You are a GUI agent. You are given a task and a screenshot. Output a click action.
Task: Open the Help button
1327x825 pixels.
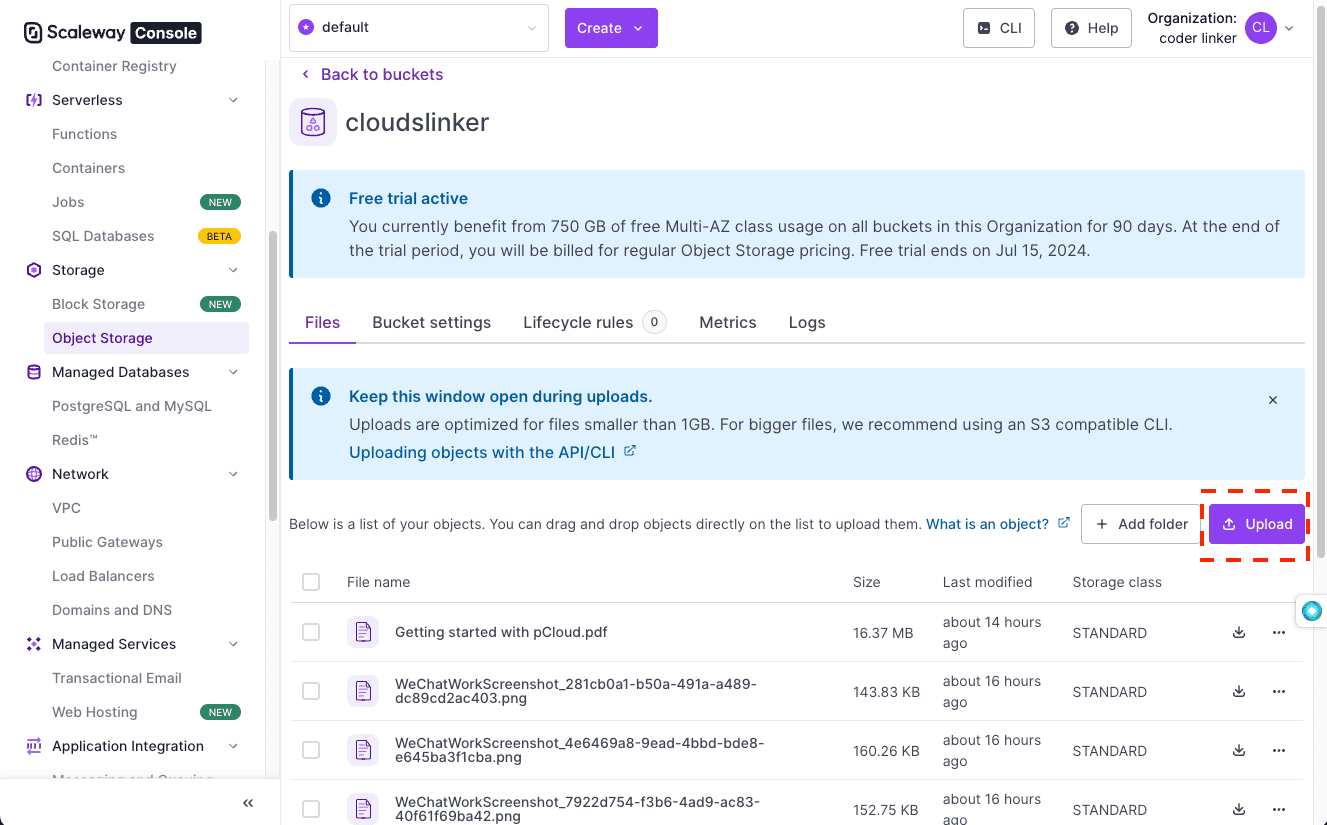click(x=1091, y=28)
